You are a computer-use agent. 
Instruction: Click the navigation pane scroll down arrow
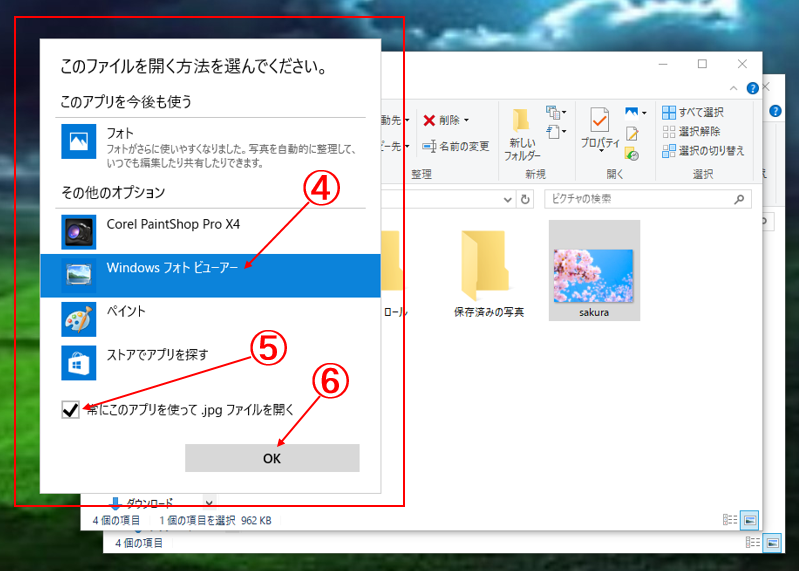pos(209,503)
